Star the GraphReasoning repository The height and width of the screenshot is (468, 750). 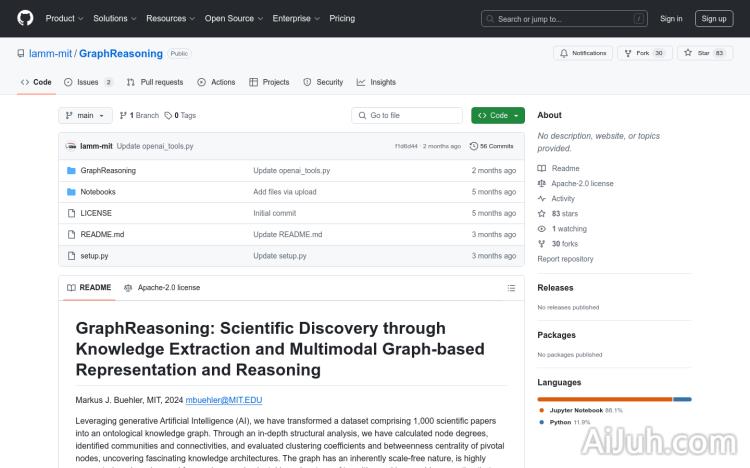pyautogui.click(x=697, y=53)
